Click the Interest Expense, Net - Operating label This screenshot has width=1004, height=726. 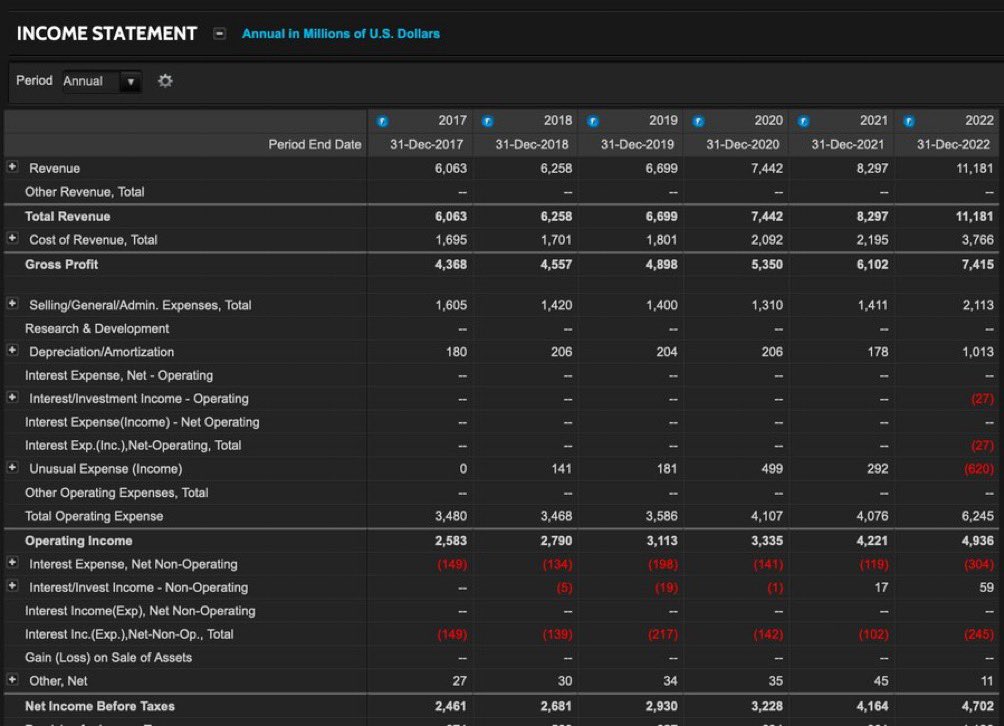(x=118, y=375)
